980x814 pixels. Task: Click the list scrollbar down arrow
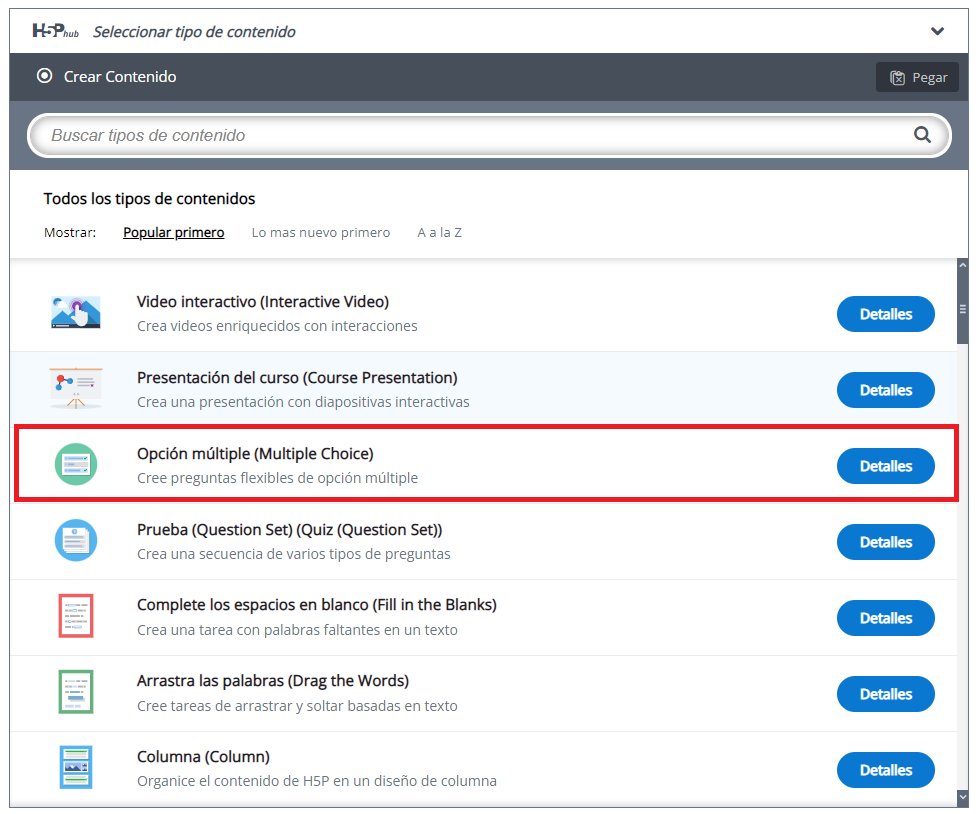point(963,797)
